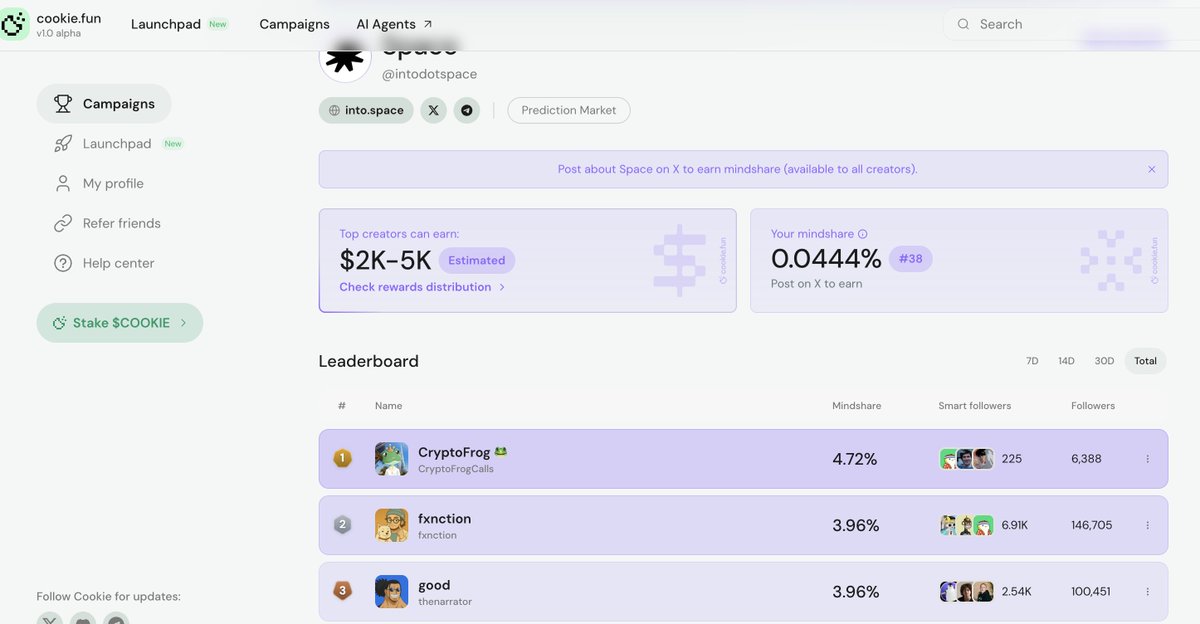This screenshot has width=1200, height=624.
Task: Click the CryptoFrogCalls handle
Action: click(x=456, y=469)
